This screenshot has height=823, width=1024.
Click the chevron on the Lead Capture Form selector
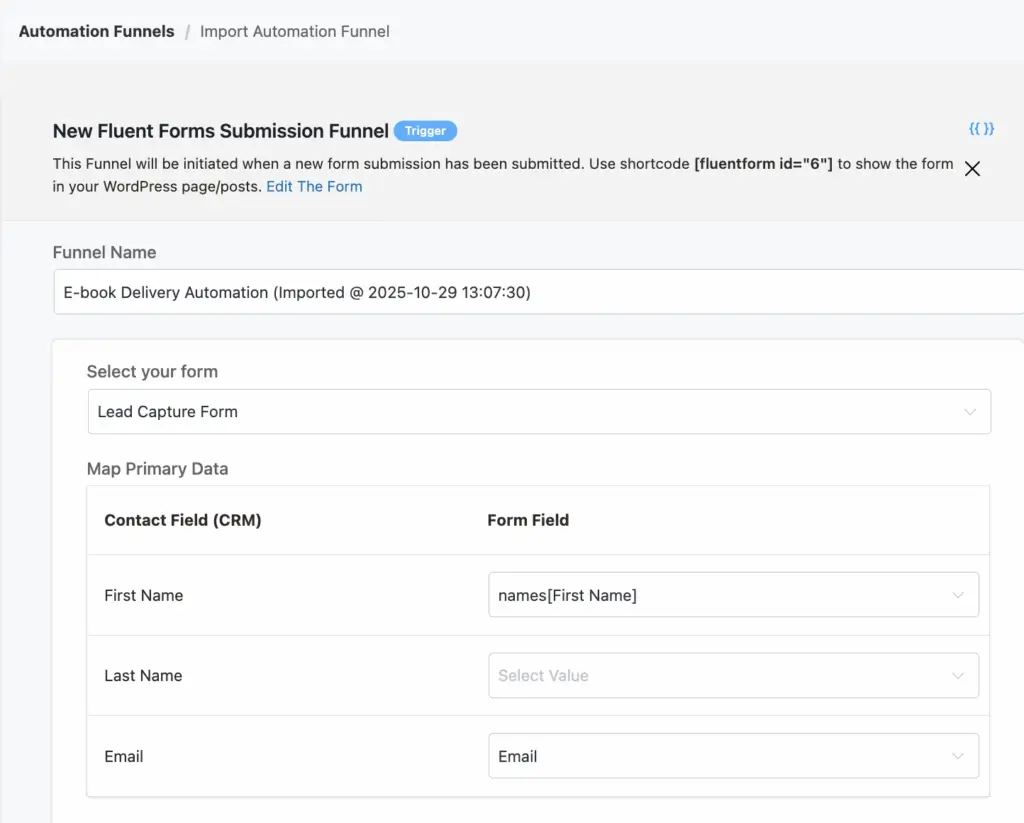[x=968, y=411]
